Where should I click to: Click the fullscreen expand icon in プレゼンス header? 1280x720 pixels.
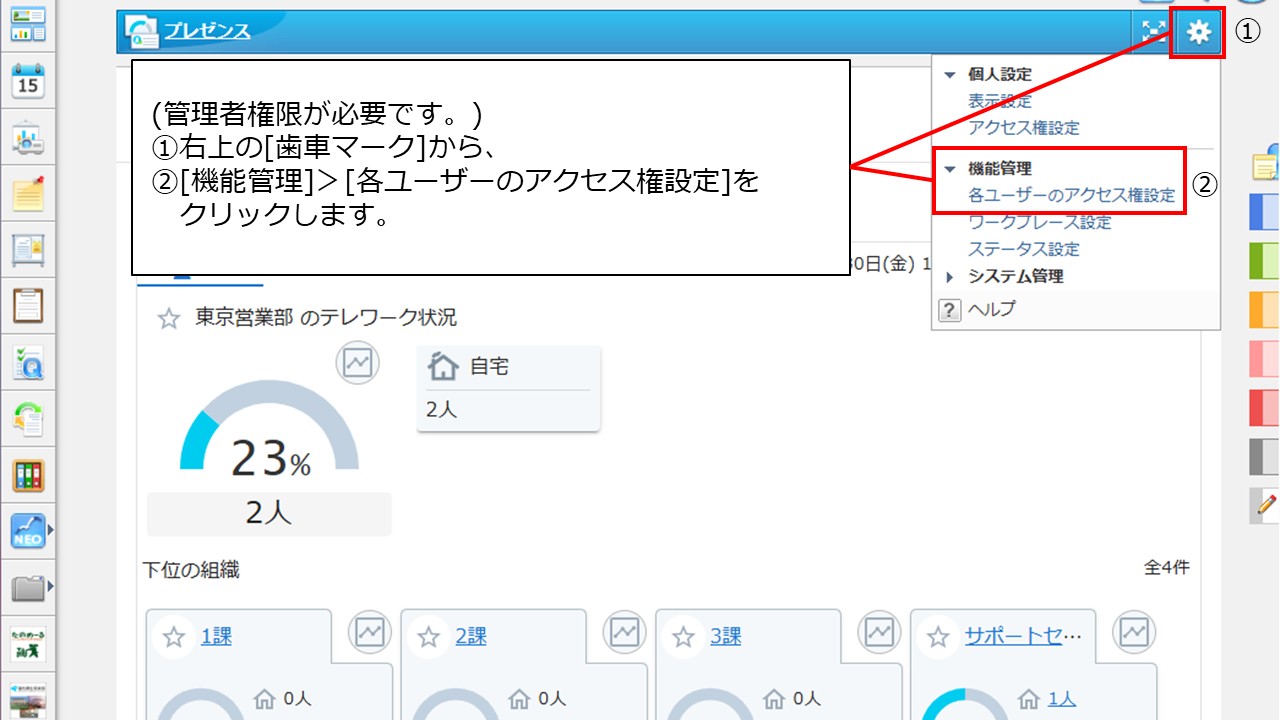click(1152, 31)
